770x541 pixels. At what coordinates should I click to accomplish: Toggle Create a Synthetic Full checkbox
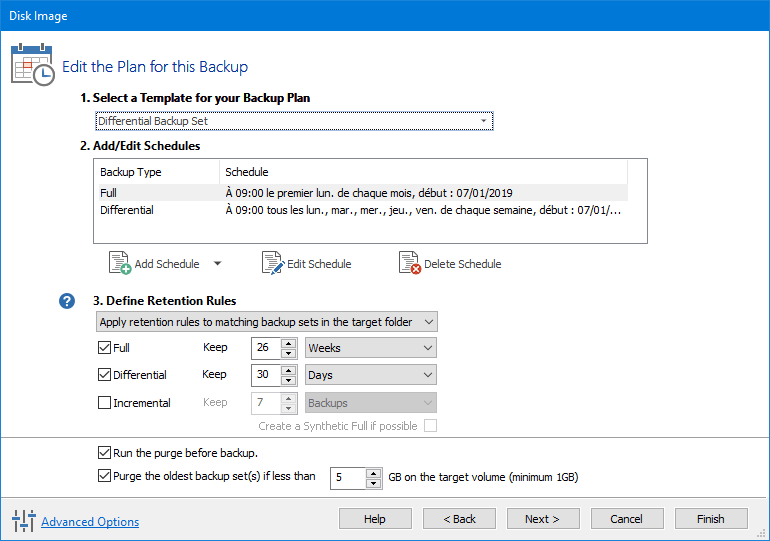tap(430, 426)
